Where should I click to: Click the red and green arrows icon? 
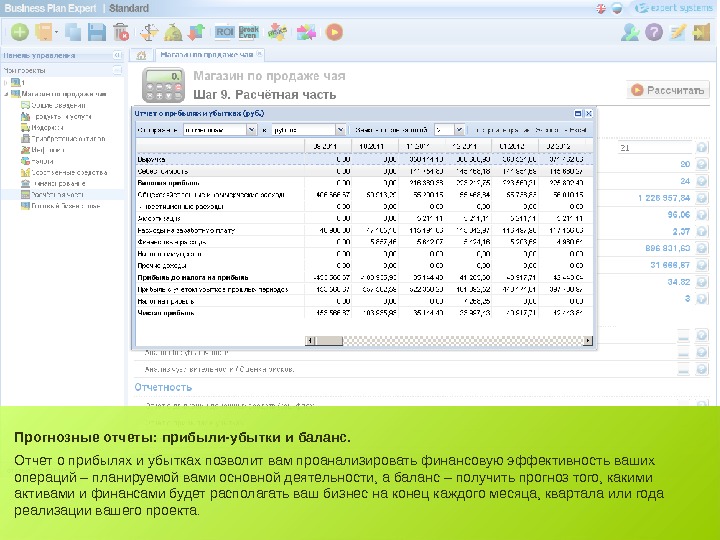click(x=197, y=32)
